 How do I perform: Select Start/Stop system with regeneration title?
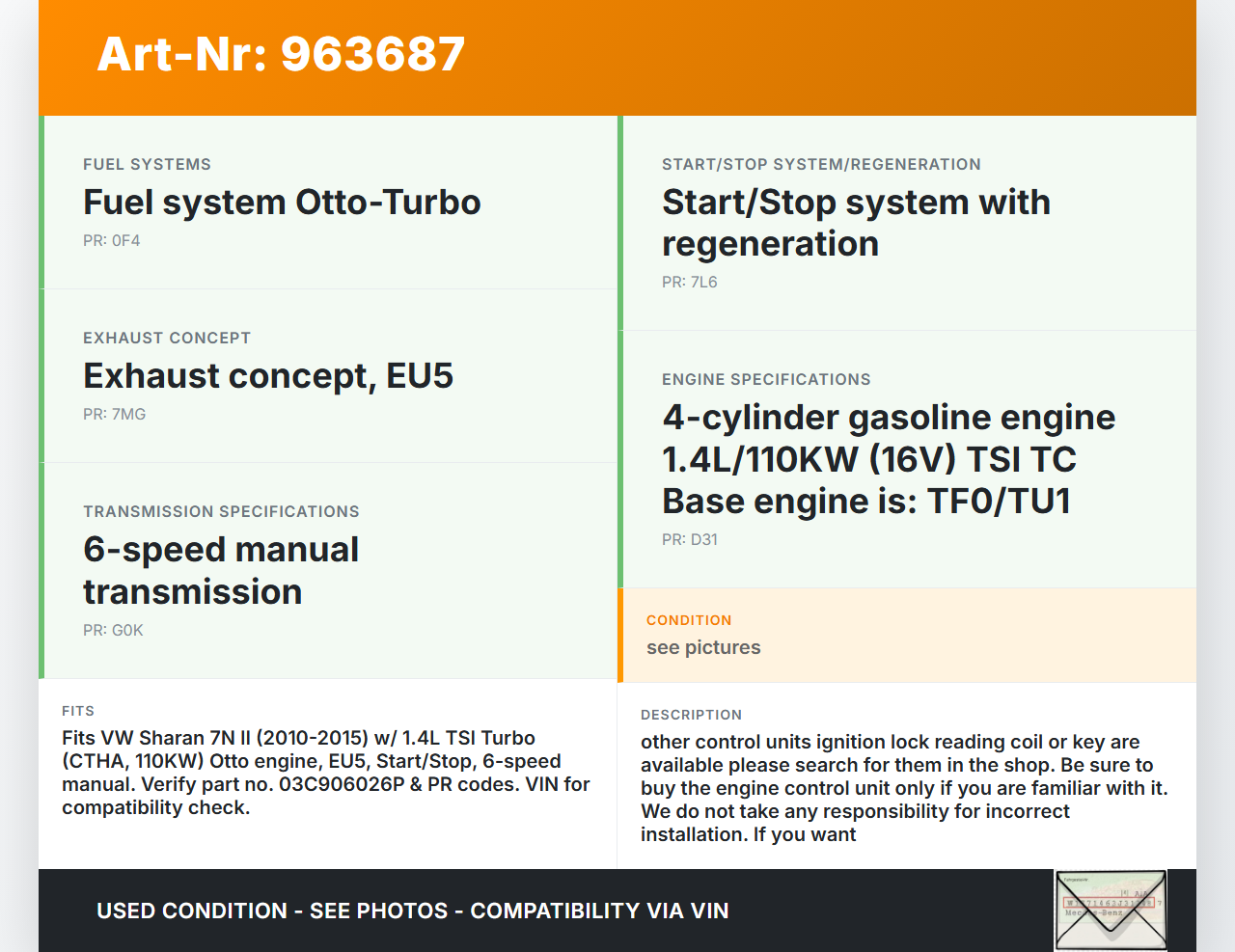coord(856,223)
